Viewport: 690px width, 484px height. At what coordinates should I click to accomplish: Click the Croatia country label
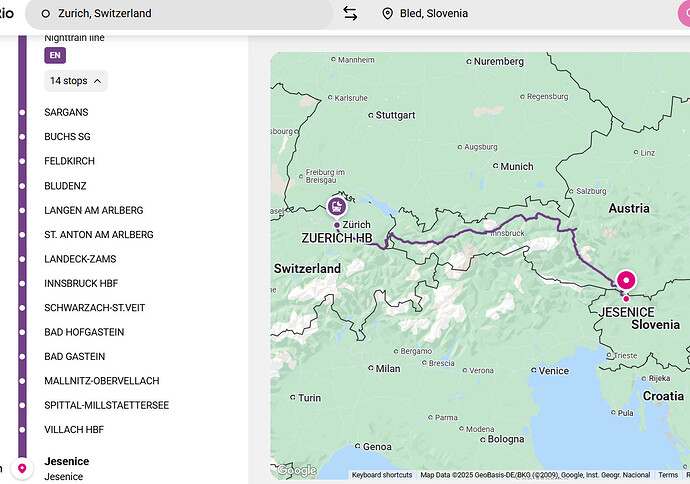663,396
